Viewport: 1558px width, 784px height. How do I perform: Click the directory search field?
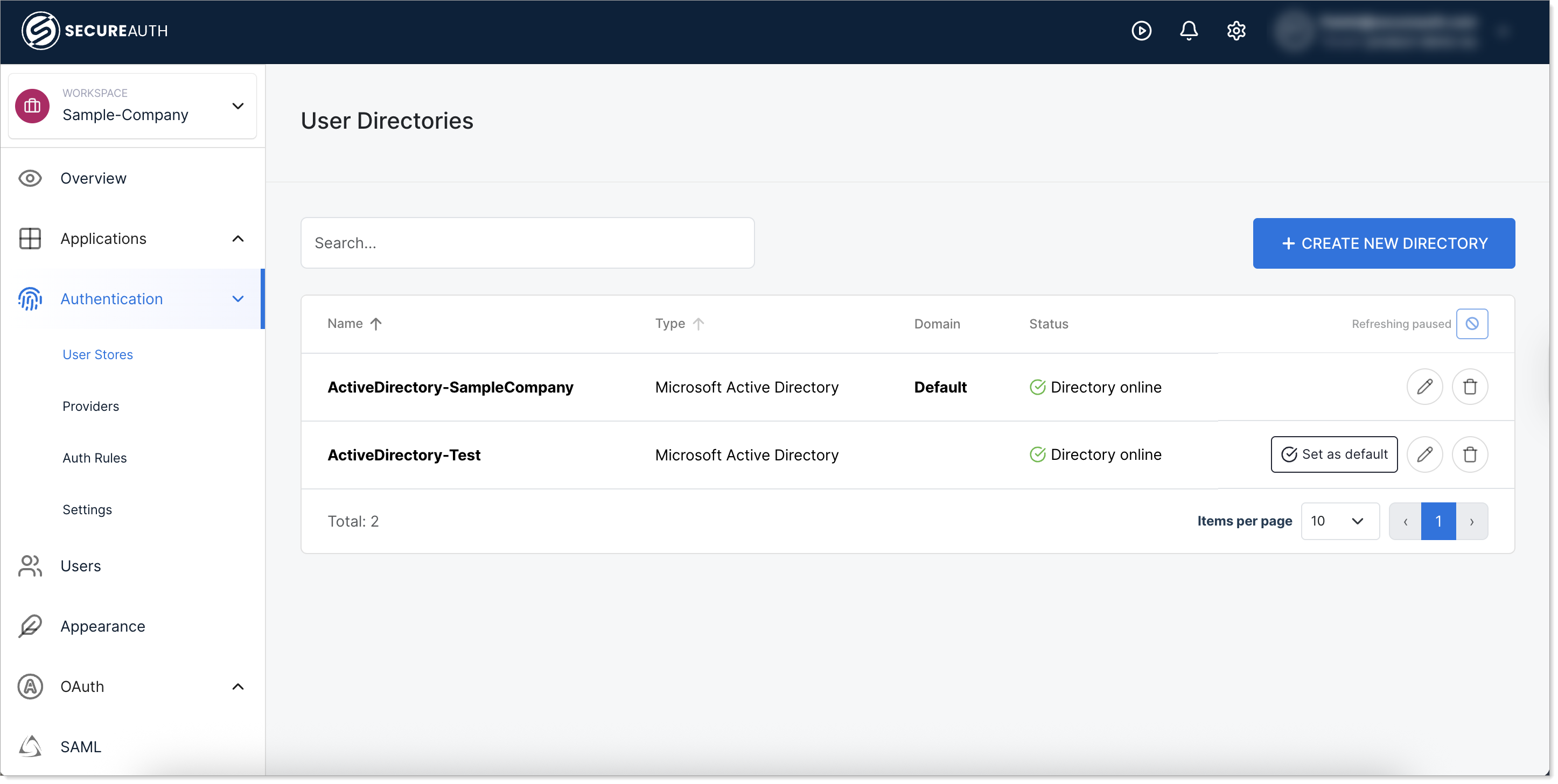527,243
